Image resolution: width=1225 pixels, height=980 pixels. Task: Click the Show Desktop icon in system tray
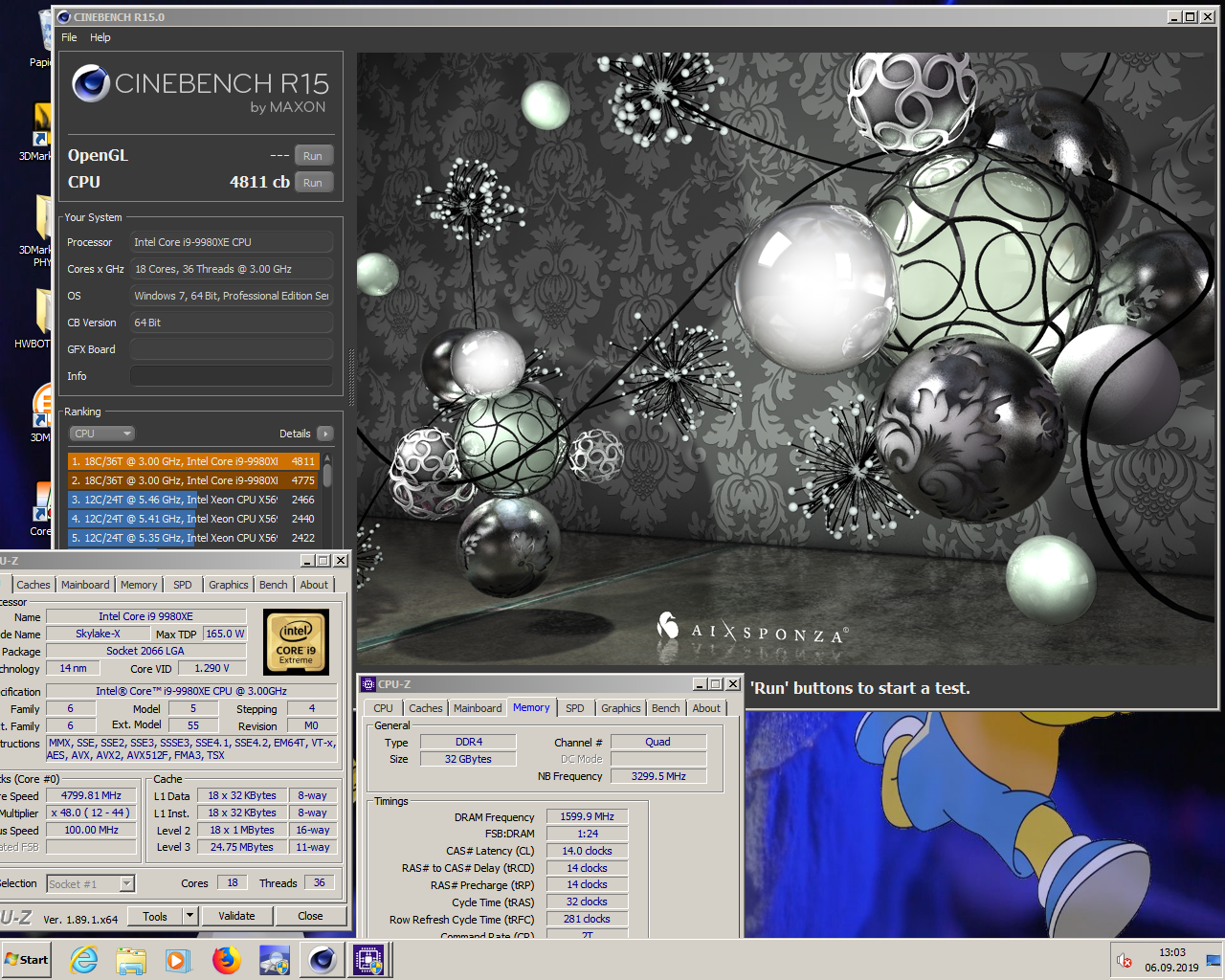tap(1214, 960)
